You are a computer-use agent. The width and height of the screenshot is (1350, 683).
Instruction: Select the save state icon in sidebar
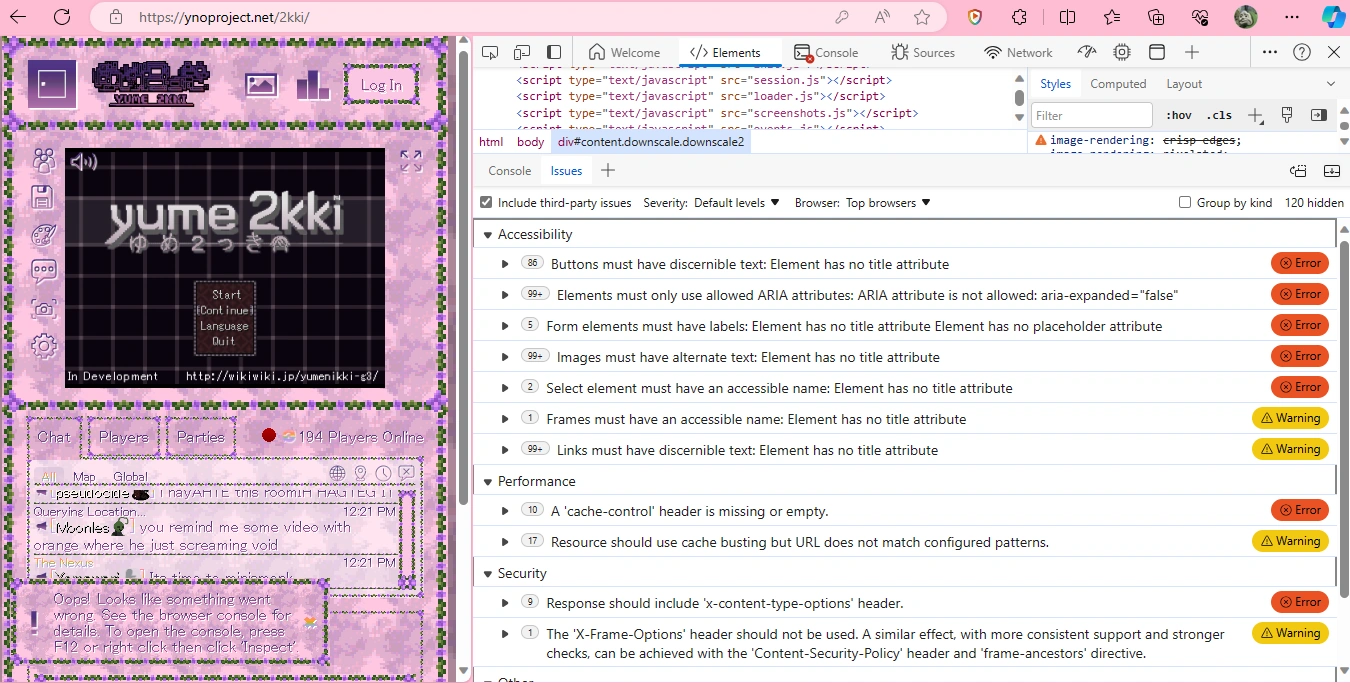(43, 197)
